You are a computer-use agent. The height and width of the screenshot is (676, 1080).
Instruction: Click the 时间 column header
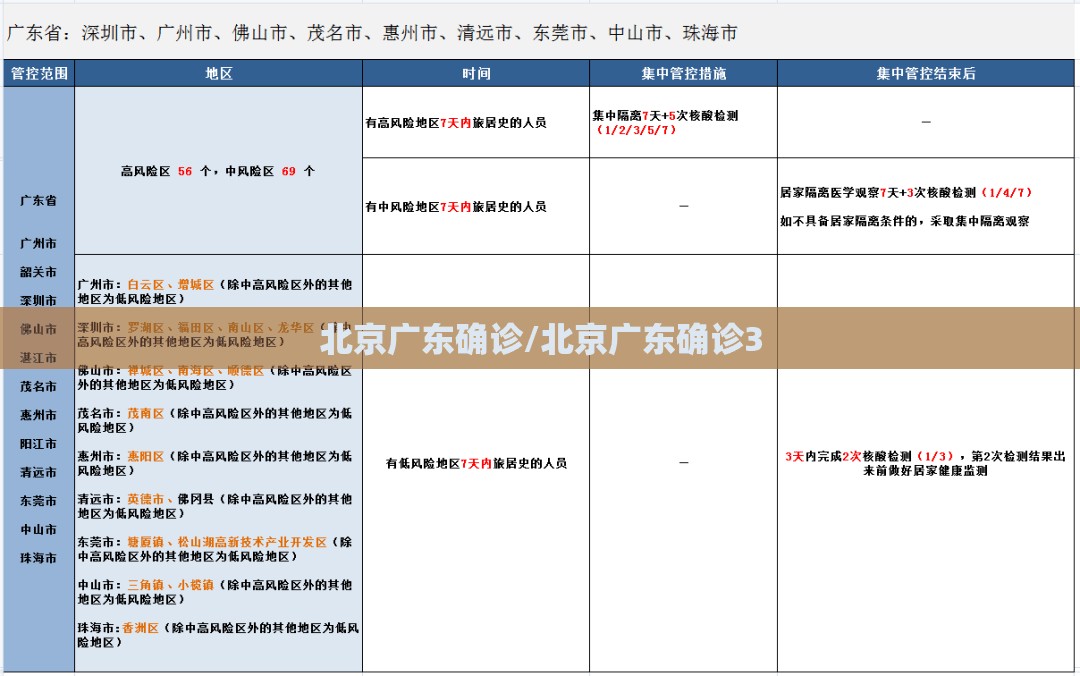[x=476, y=73]
